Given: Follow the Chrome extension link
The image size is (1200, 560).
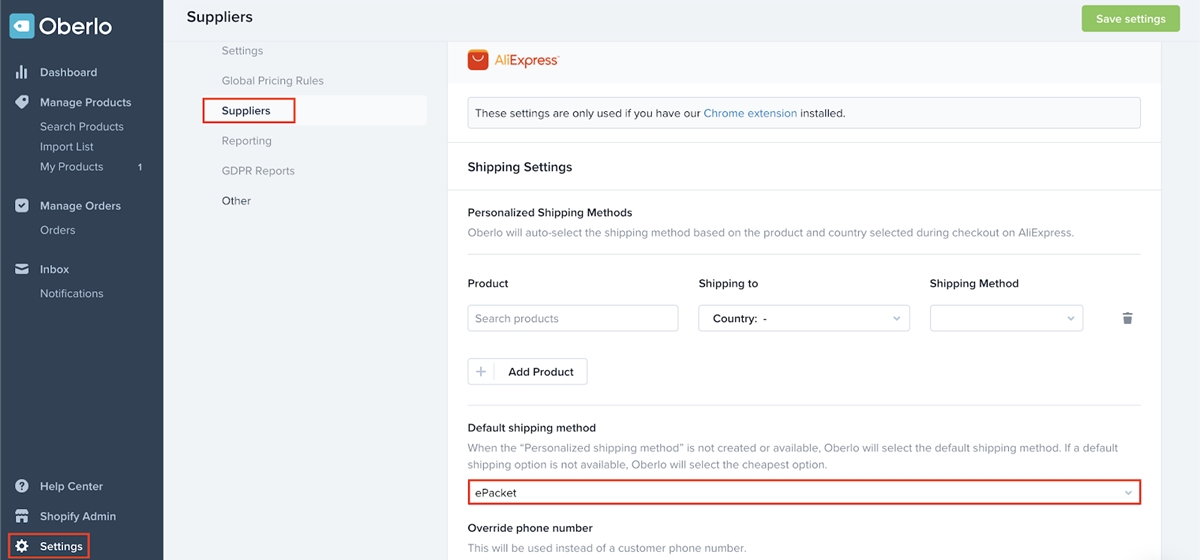Looking at the screenshot, I should (x=750, y=113).
